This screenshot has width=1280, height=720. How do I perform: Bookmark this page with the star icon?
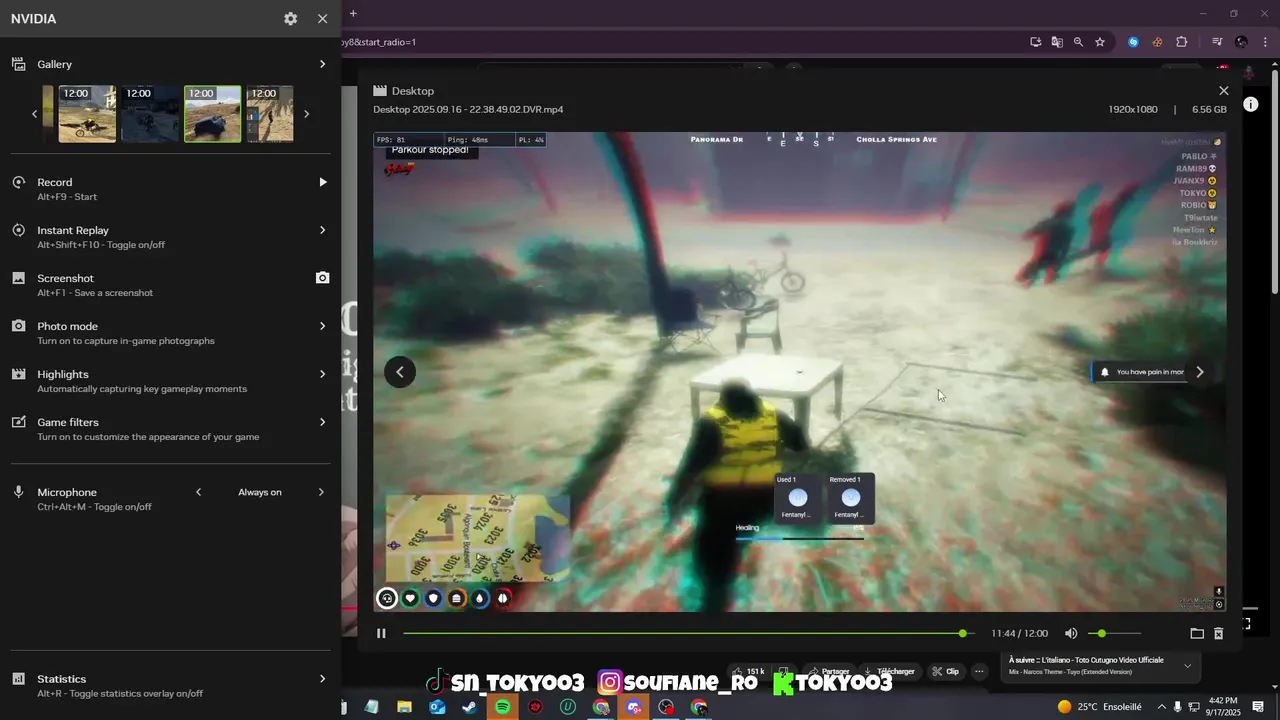1100,42
